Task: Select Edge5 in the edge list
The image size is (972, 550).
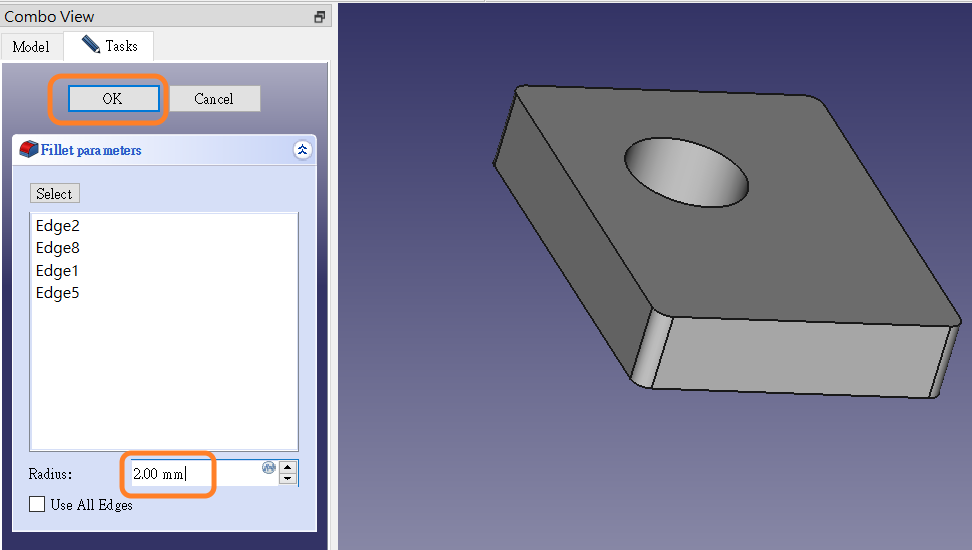Action: [58, 293]
